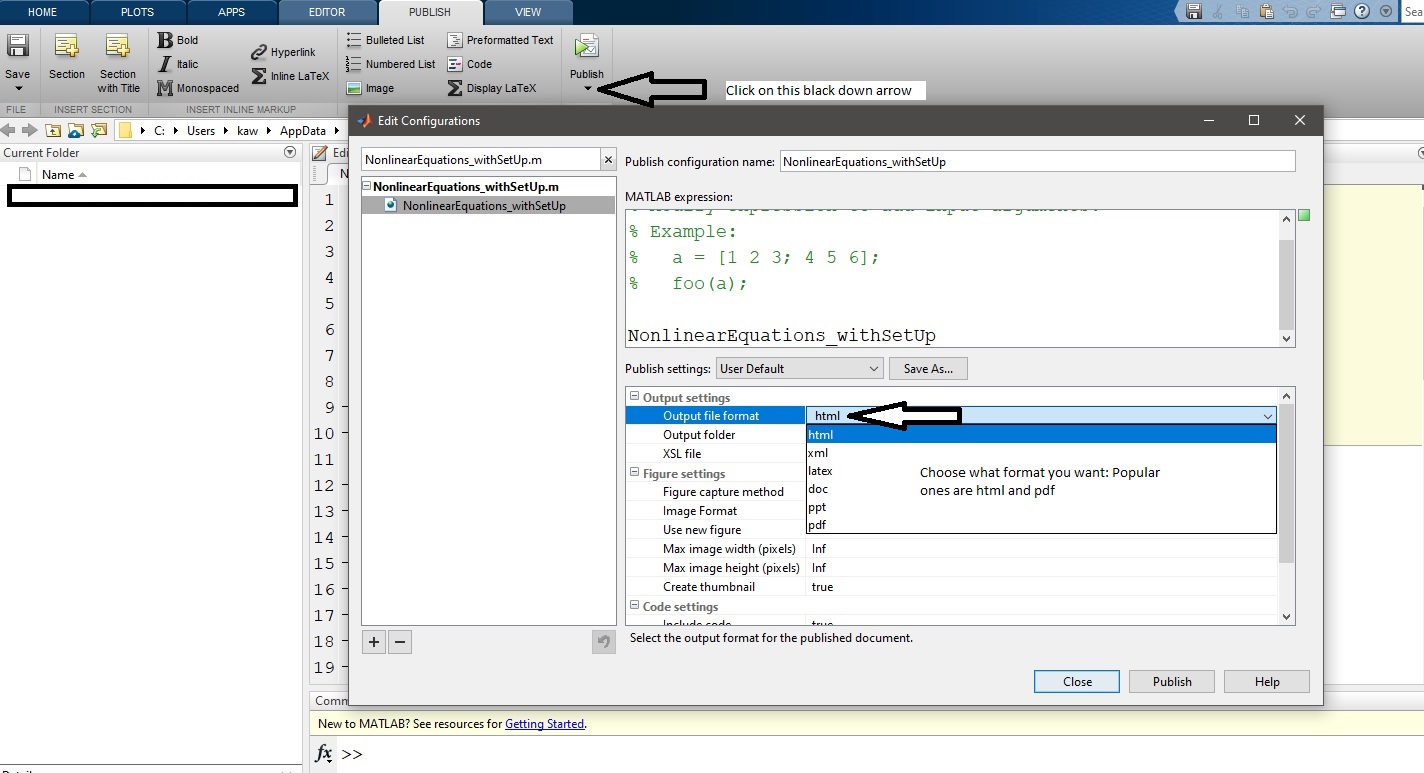Viewport: 1424px width, 773px height.
Task: Choose latex from the format list
Action: coord(1041,471)
